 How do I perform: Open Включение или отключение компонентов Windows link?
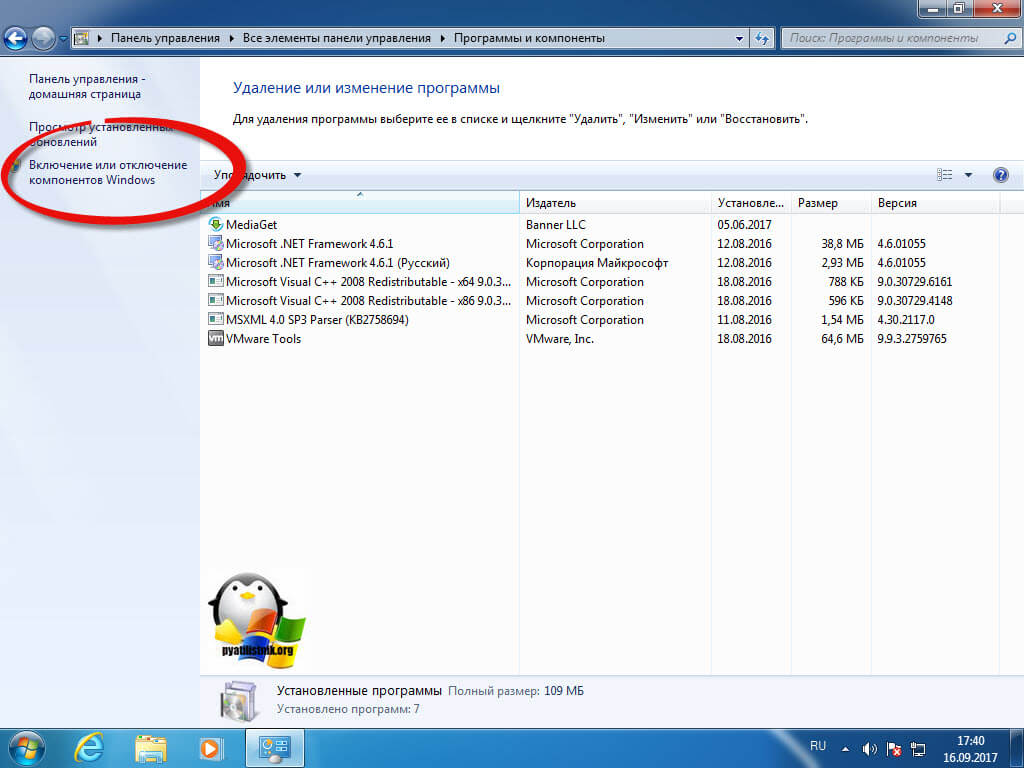[107, 172]
